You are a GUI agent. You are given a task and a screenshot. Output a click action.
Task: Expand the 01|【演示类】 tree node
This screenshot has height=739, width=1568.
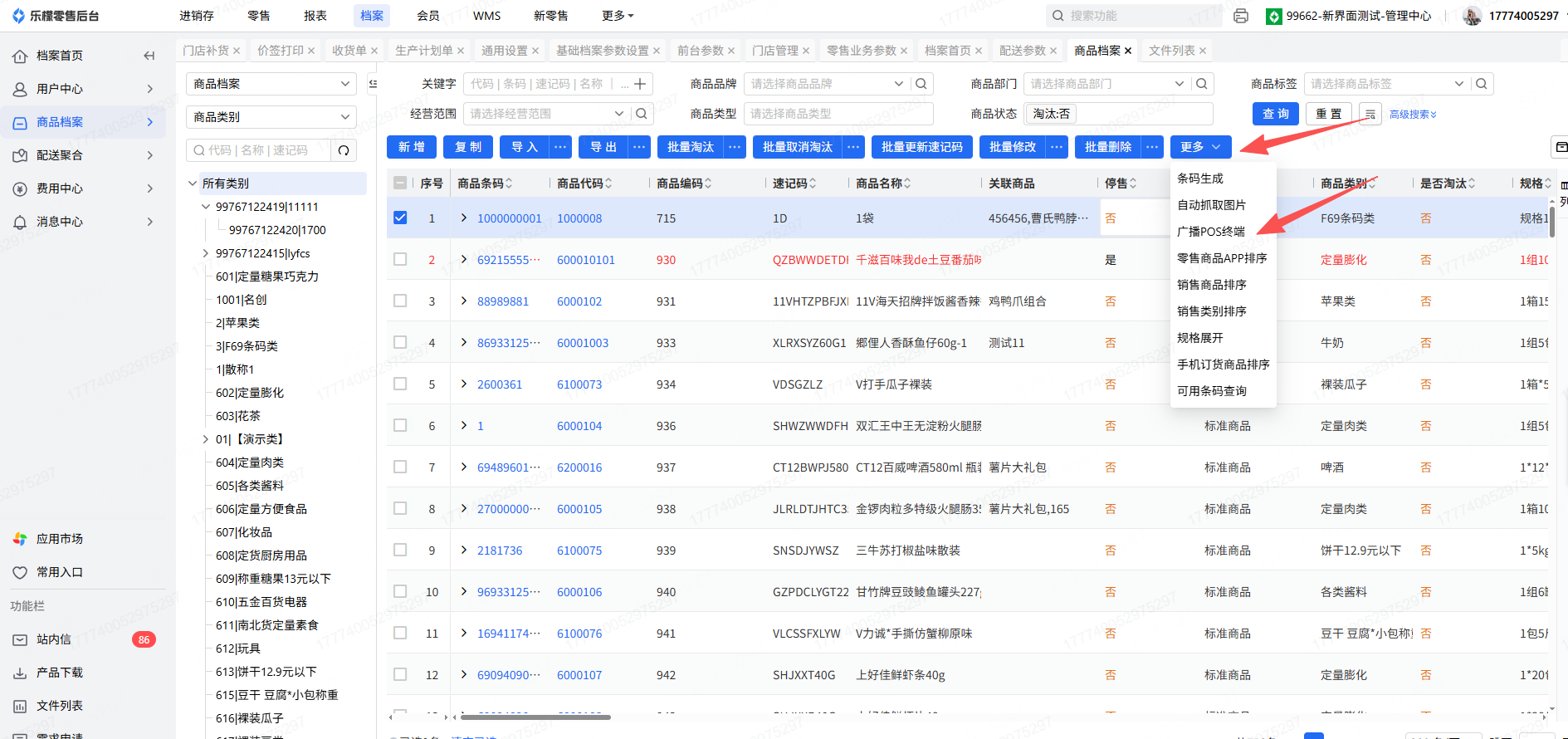[x=206, y=439]
